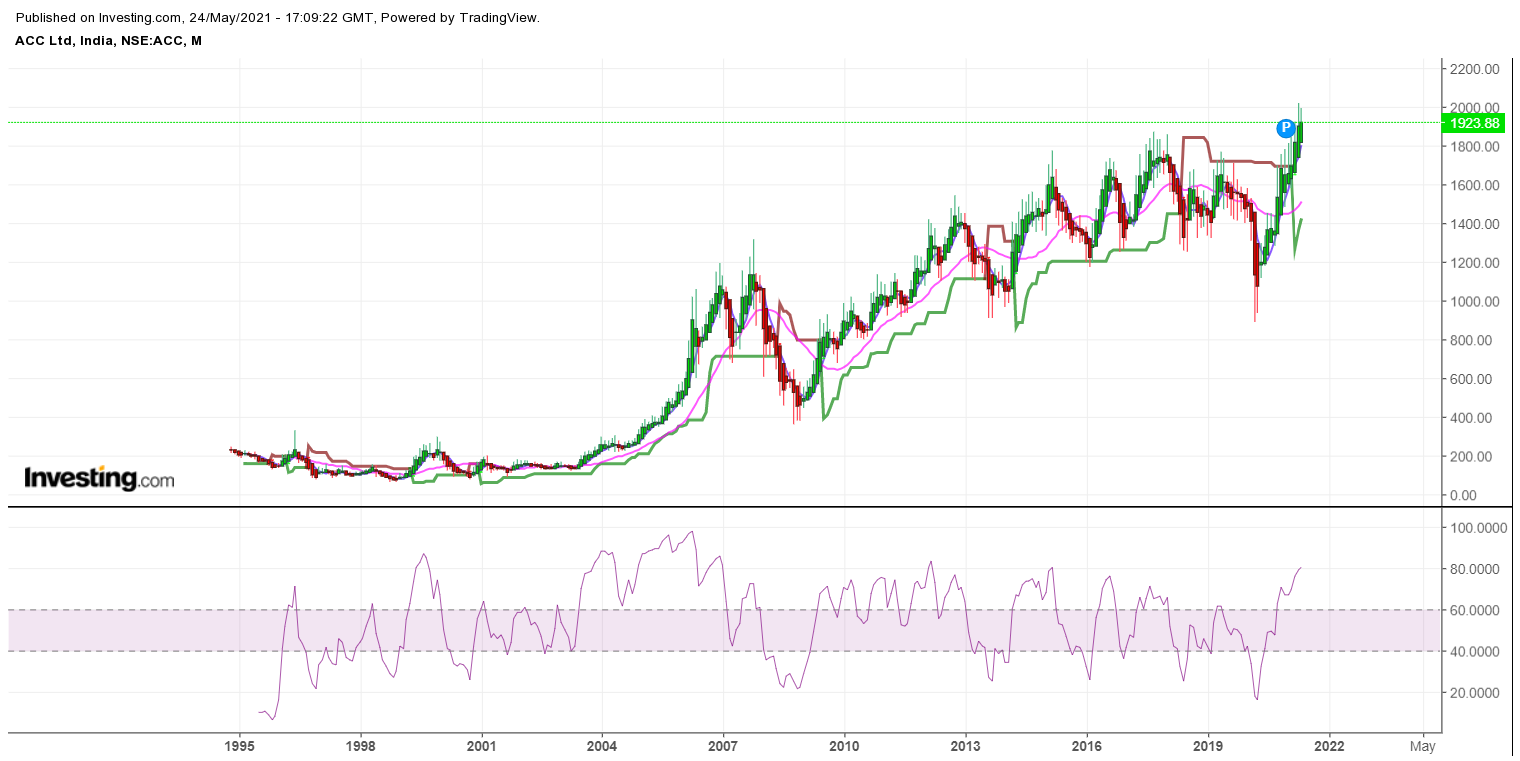Click the 1000.00 price scale label

1476,302
